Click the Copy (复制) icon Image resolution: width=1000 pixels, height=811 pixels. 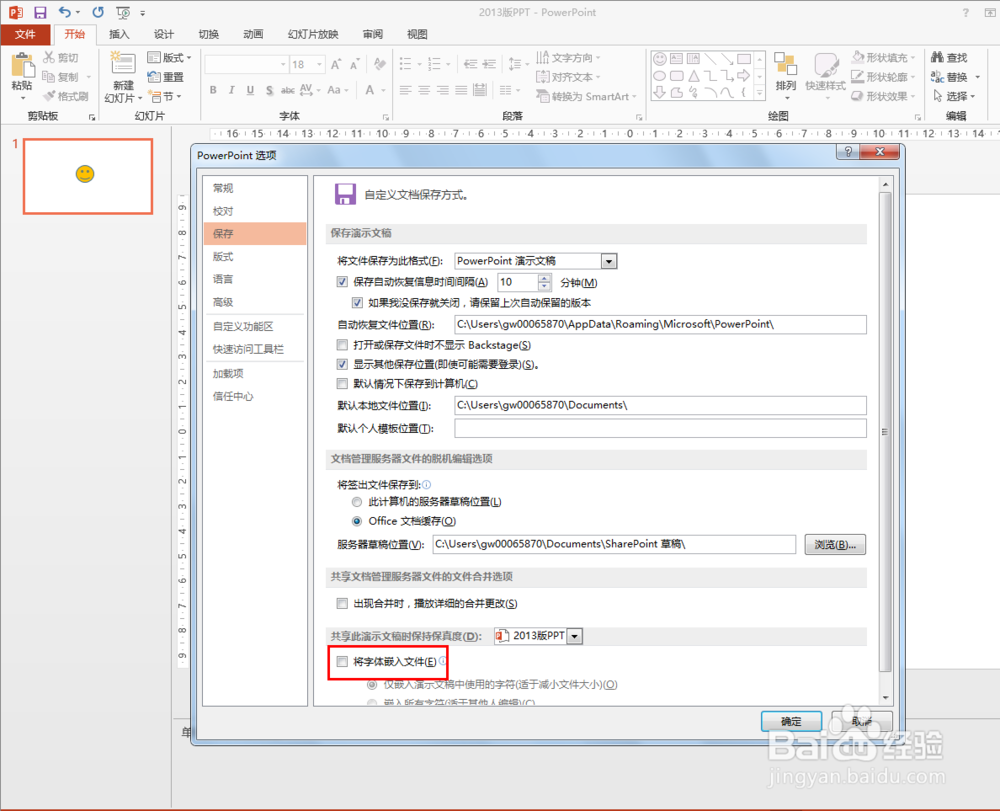pyautogui.click(x=49, y=77)
